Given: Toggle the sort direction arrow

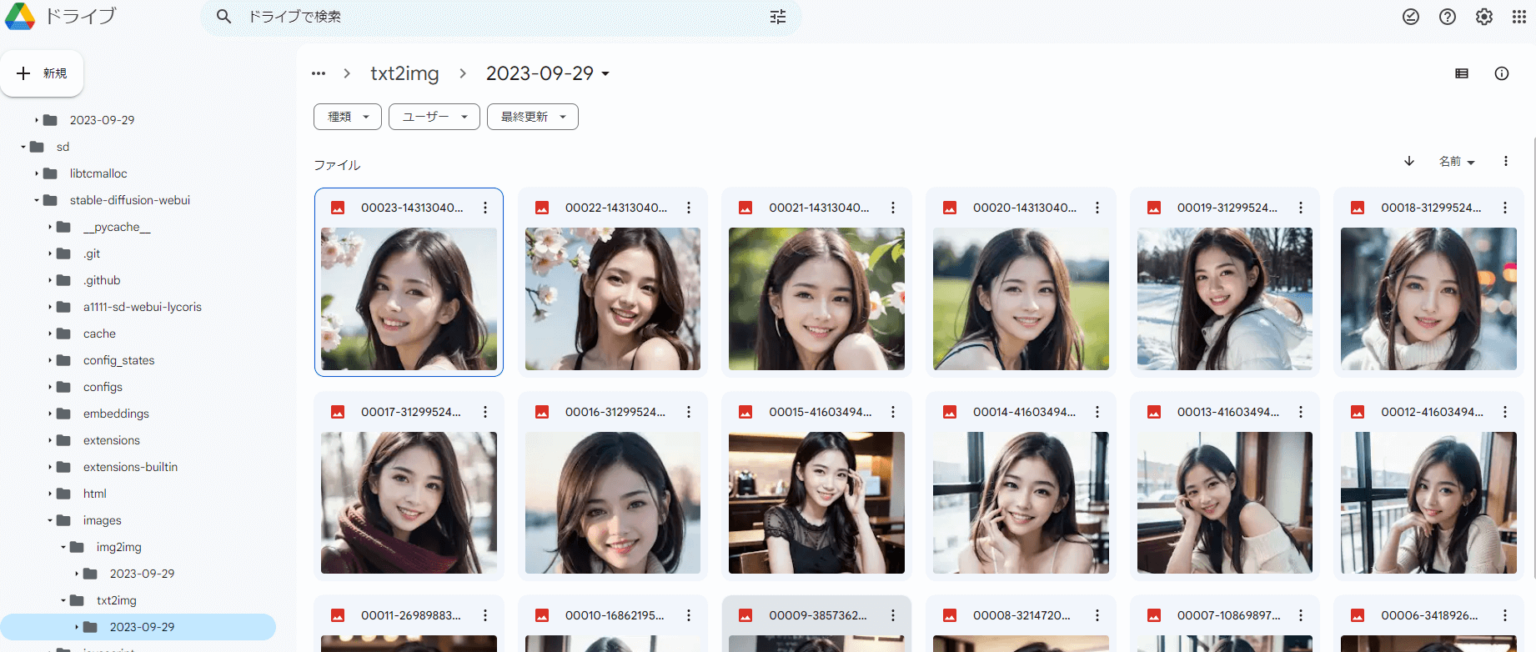Looking at the screenshot, I should click(1409, 161).
